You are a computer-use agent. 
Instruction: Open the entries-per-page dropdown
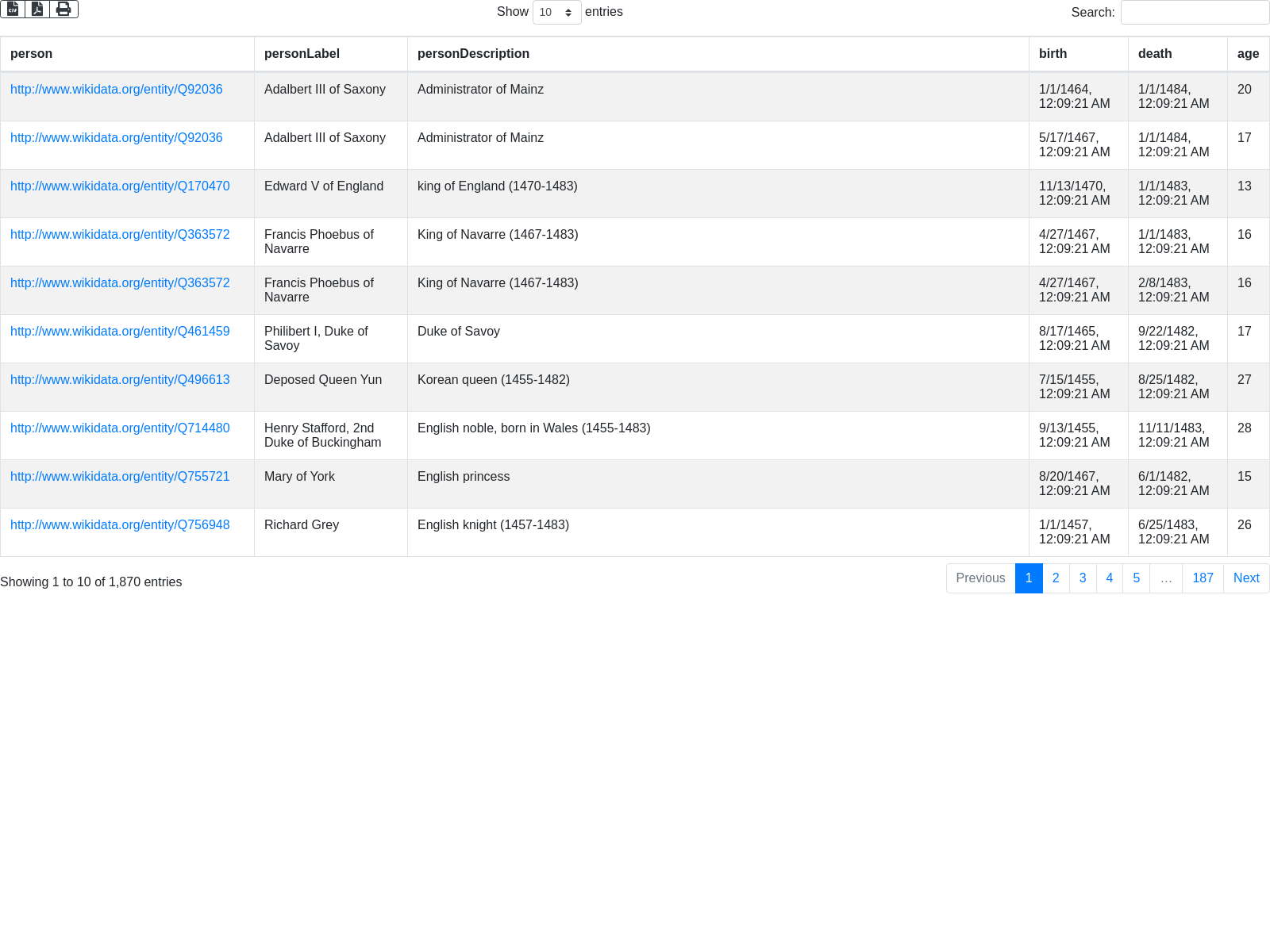556,13
